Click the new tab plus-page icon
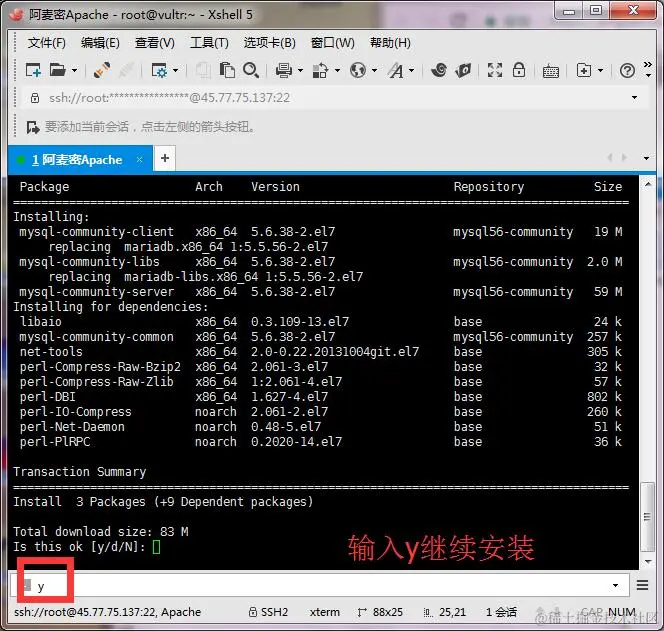664x631 pixels. [584, 70]
